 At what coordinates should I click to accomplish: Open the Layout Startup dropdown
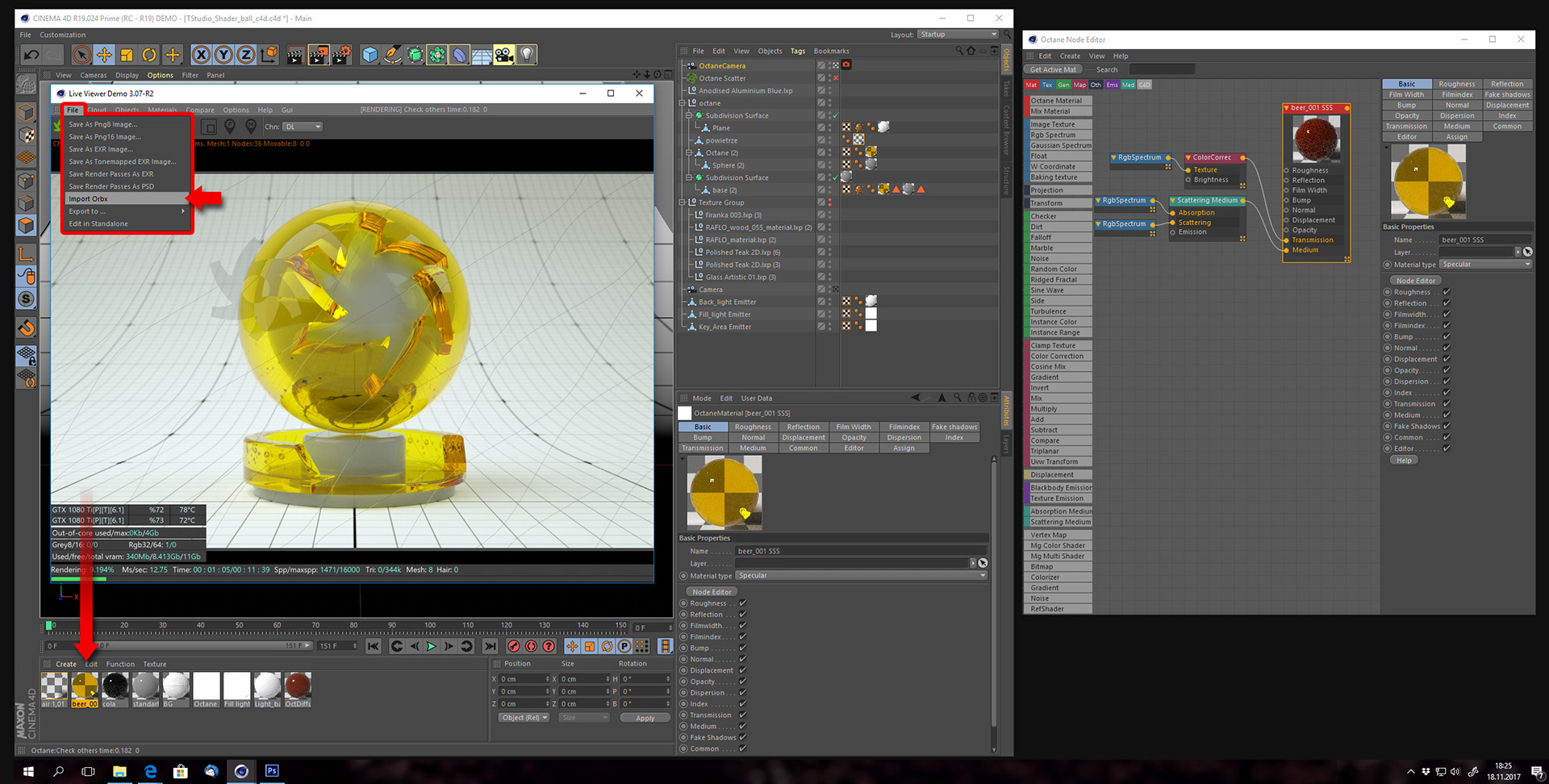(958, 35)
